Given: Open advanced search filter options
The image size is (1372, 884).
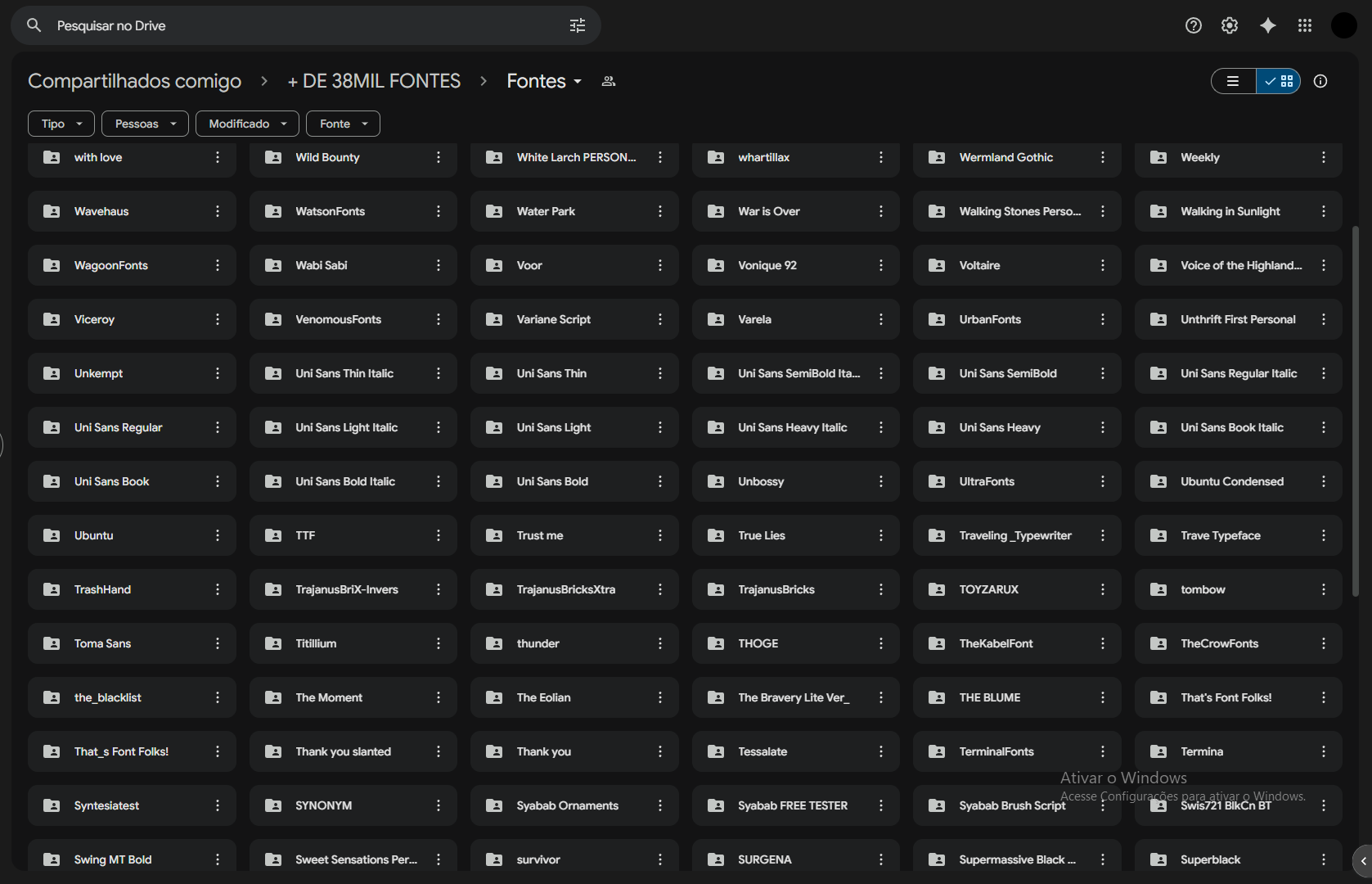Looking at the screenshot, I should [577, 25].
